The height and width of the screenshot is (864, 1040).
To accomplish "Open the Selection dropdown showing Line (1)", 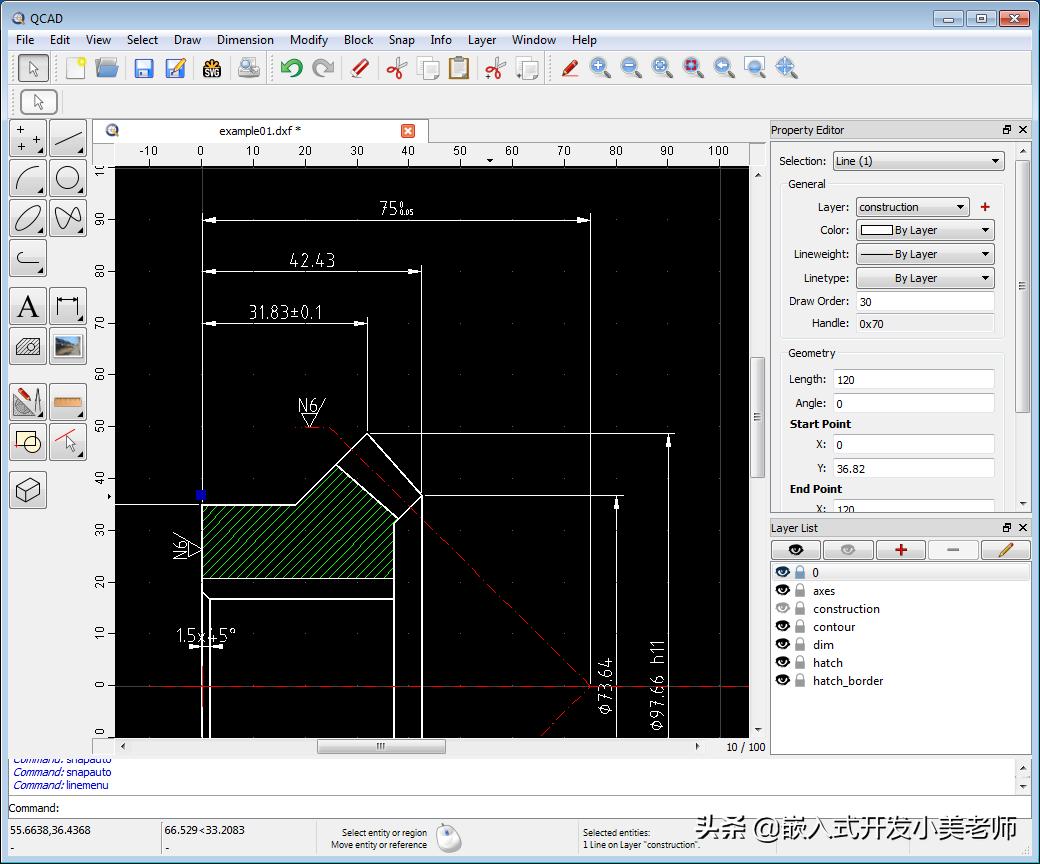I will (918, 160).
